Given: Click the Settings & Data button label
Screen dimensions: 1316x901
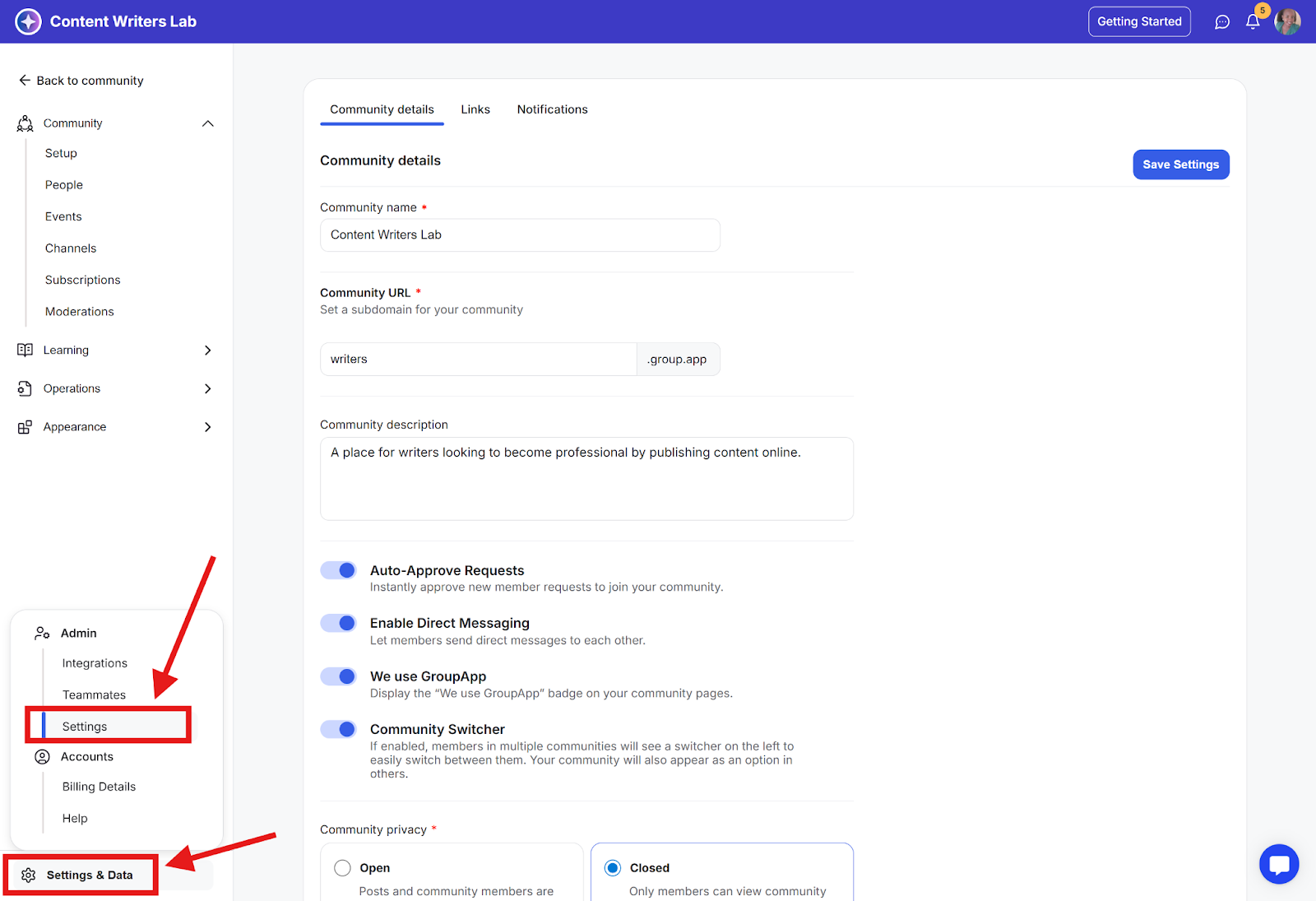Looking at the screenshot, I should [x=90, y=875].
